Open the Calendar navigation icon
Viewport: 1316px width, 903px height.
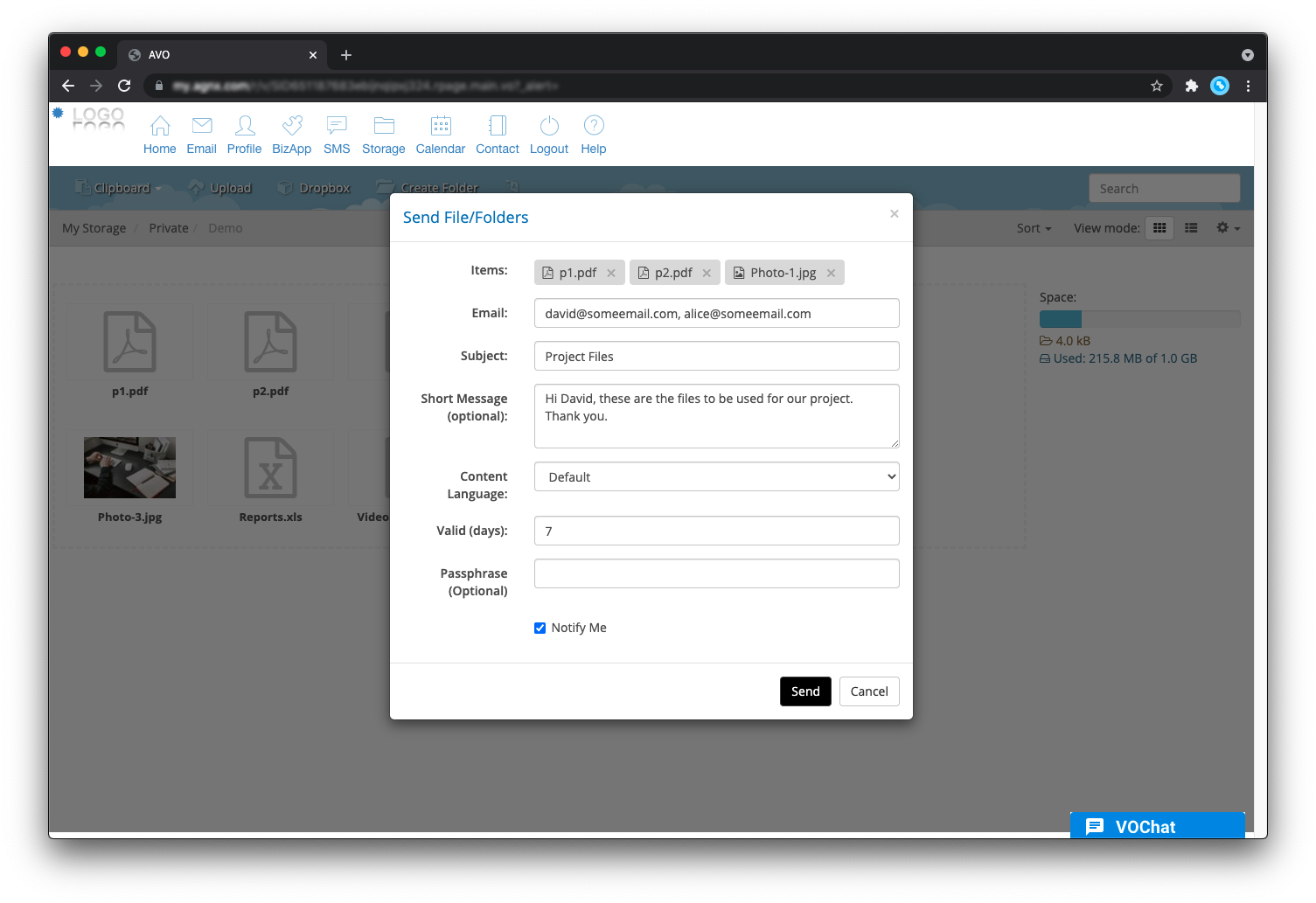pyautogui.click(x=441, y=127)
